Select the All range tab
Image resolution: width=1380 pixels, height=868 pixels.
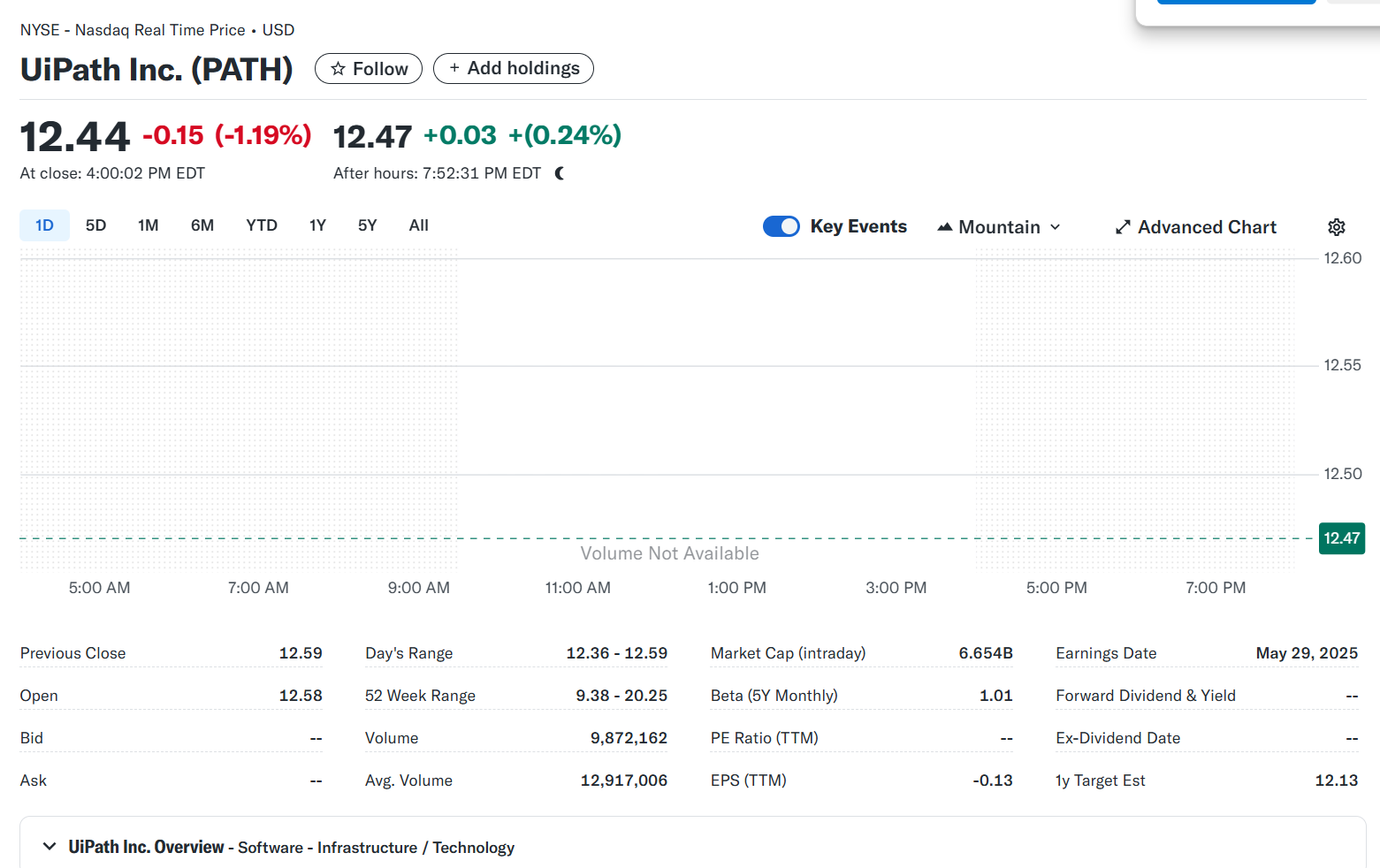[419, 225]
